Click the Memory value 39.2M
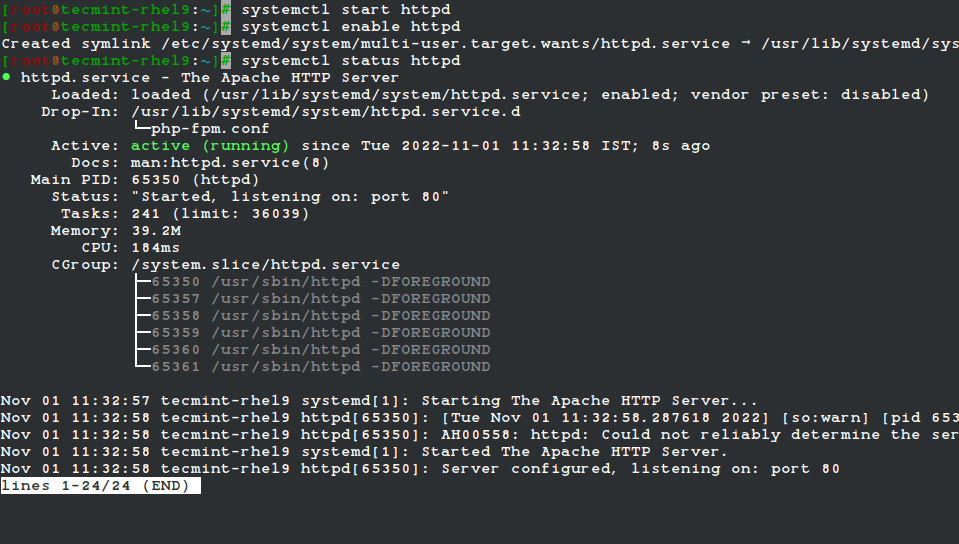Image resolution: width=959 pixels, height=544 pixels. point(155,231)
